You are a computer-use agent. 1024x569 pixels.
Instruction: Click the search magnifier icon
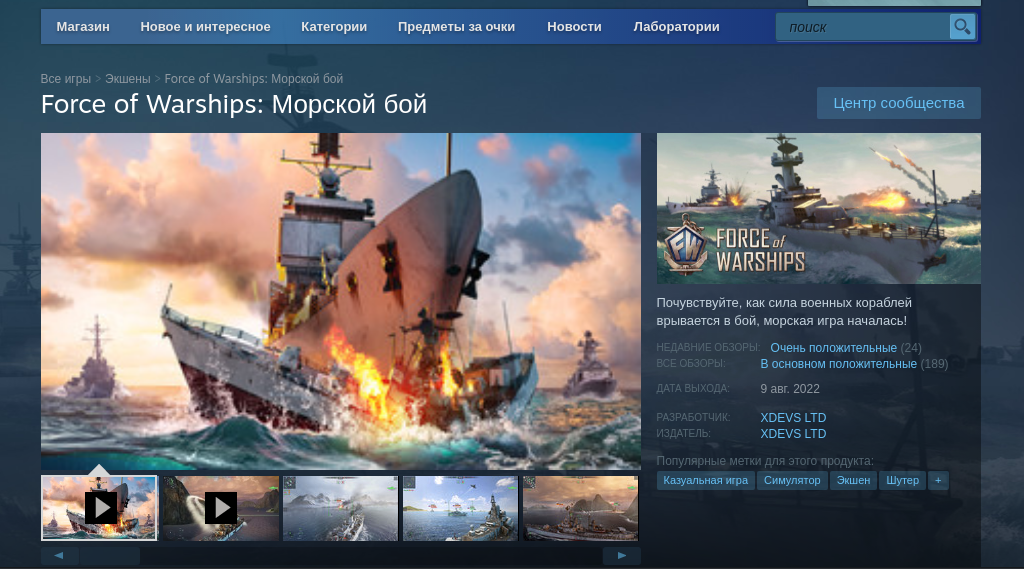tap(962, 27)
